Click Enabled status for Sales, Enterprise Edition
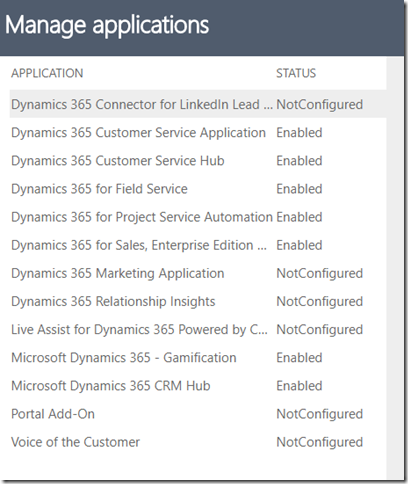 (x=299, y=245)
